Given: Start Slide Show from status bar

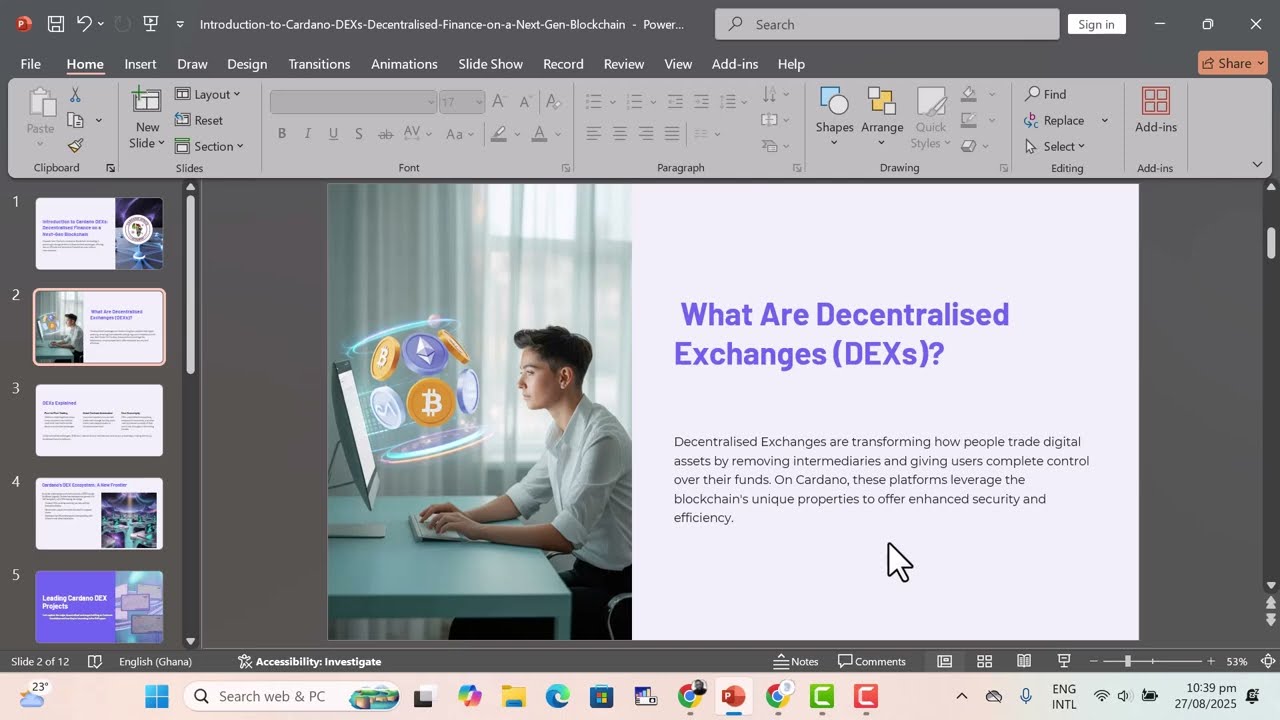Looking at the screenshot, I should (1064, 661).
